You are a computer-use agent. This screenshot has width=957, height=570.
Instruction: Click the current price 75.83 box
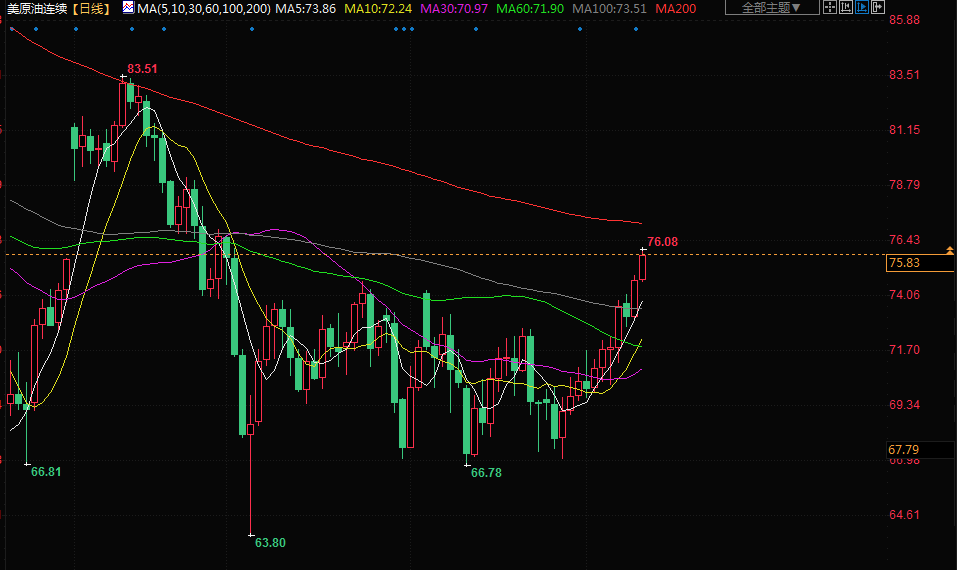coord(920,263)
